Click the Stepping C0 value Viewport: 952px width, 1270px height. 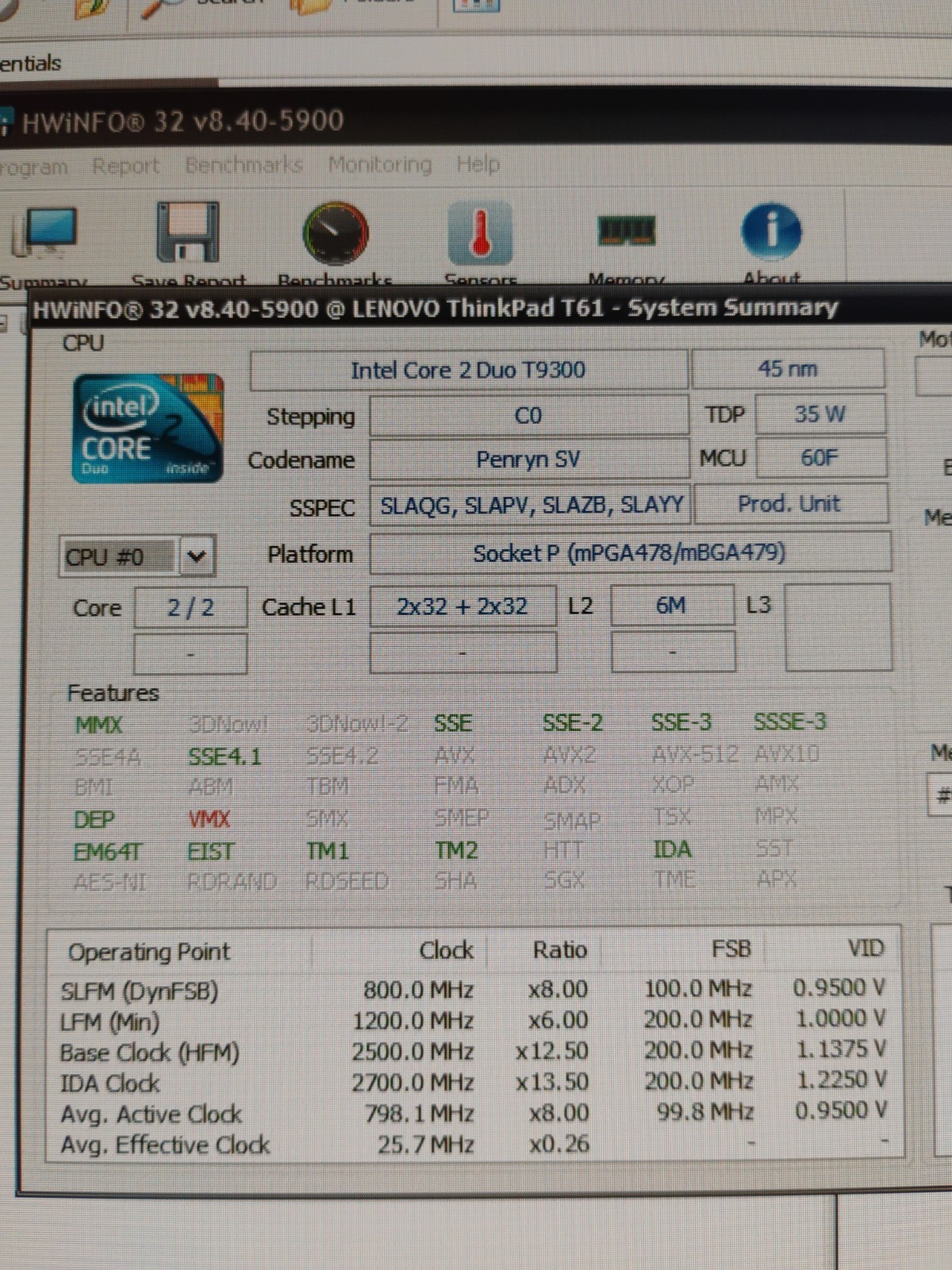point(528,415)
